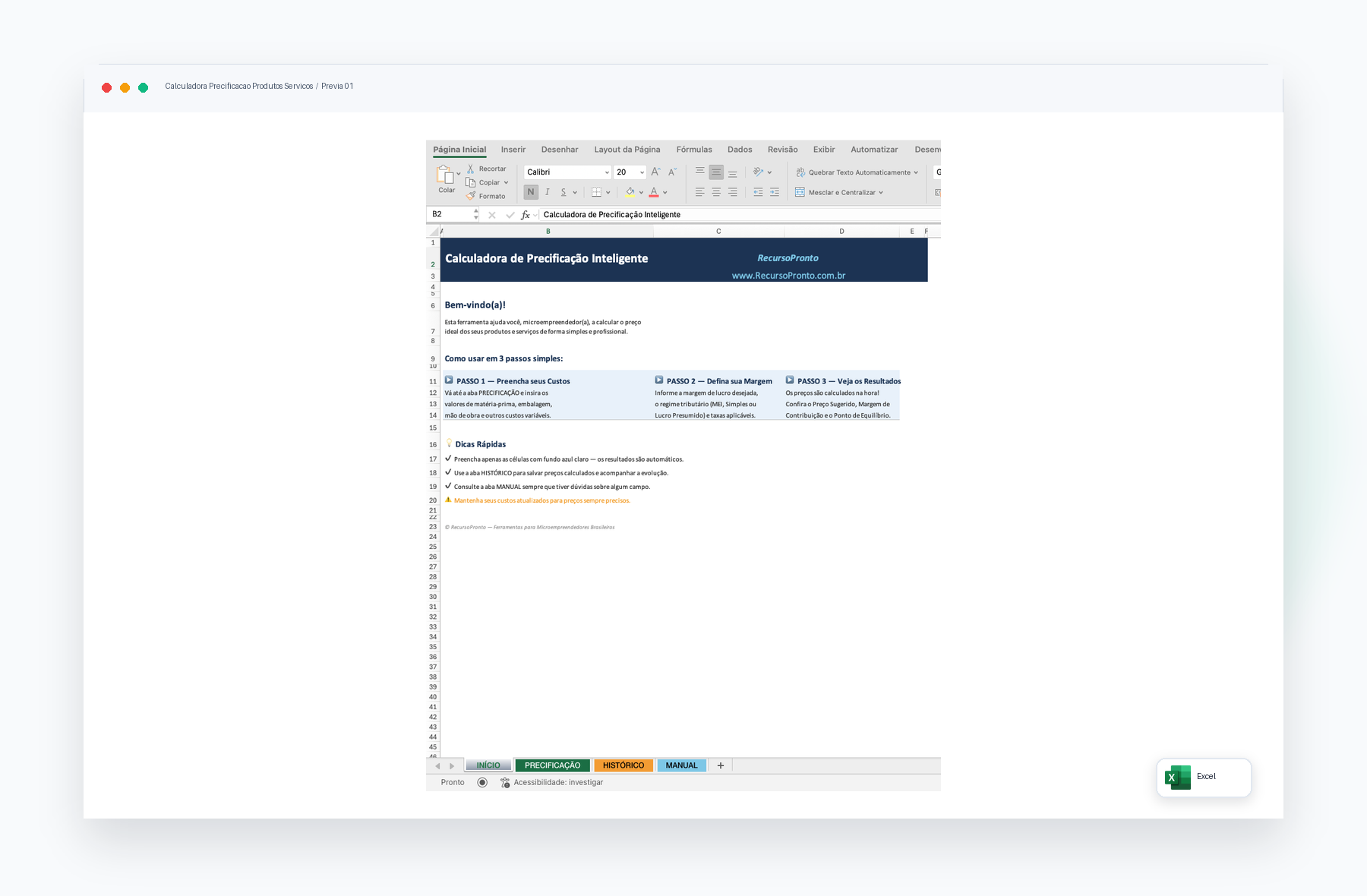Open the Colar paste options arrow

tap(459, 174)
